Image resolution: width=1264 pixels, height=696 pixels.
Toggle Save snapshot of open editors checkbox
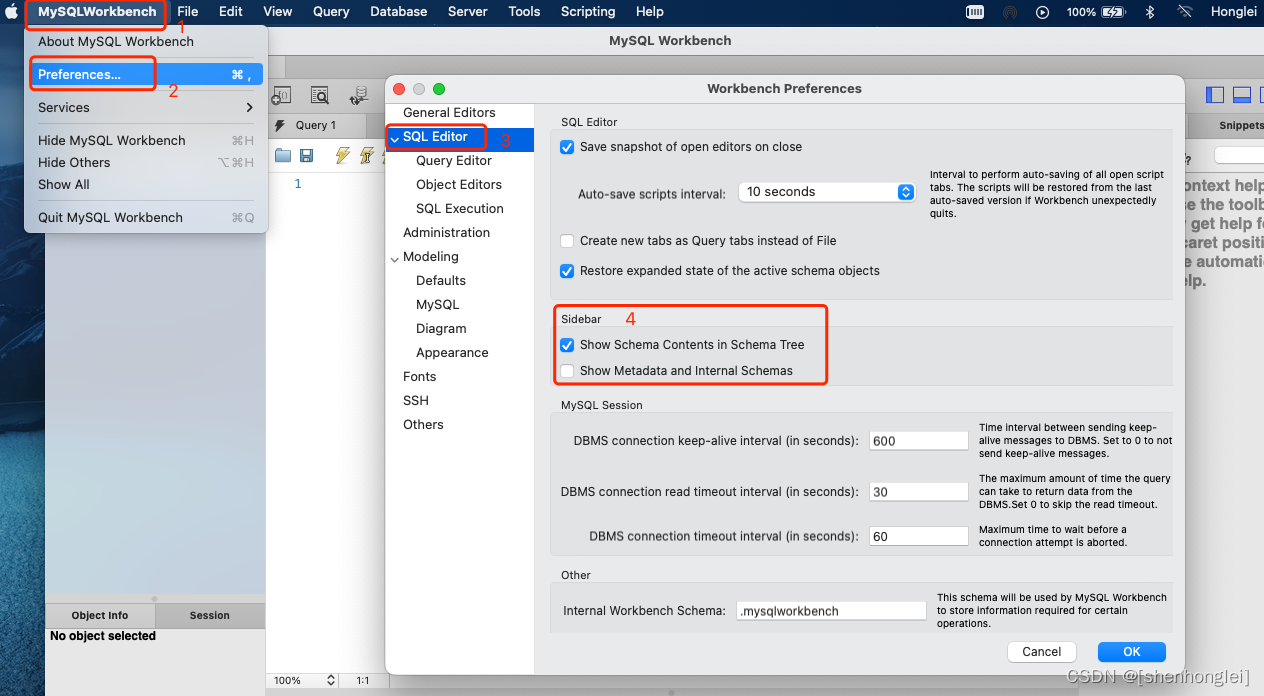(568, 147)
